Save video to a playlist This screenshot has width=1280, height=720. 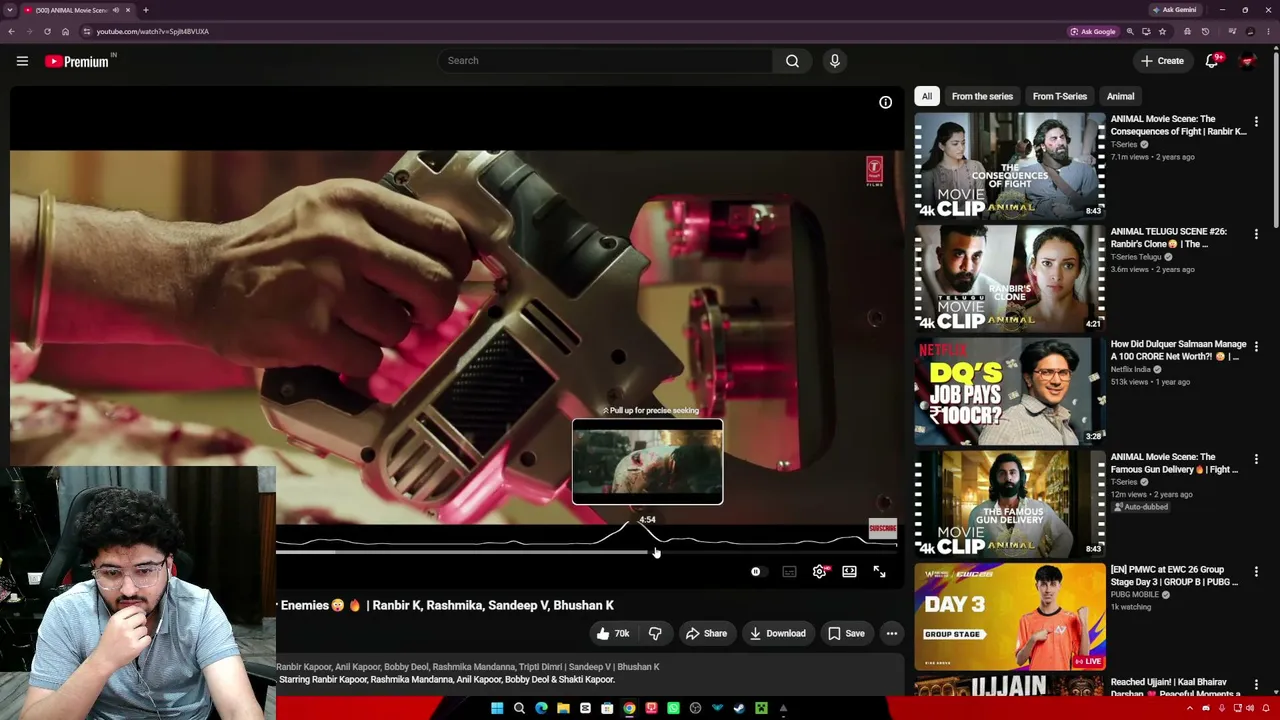[846, 633]
